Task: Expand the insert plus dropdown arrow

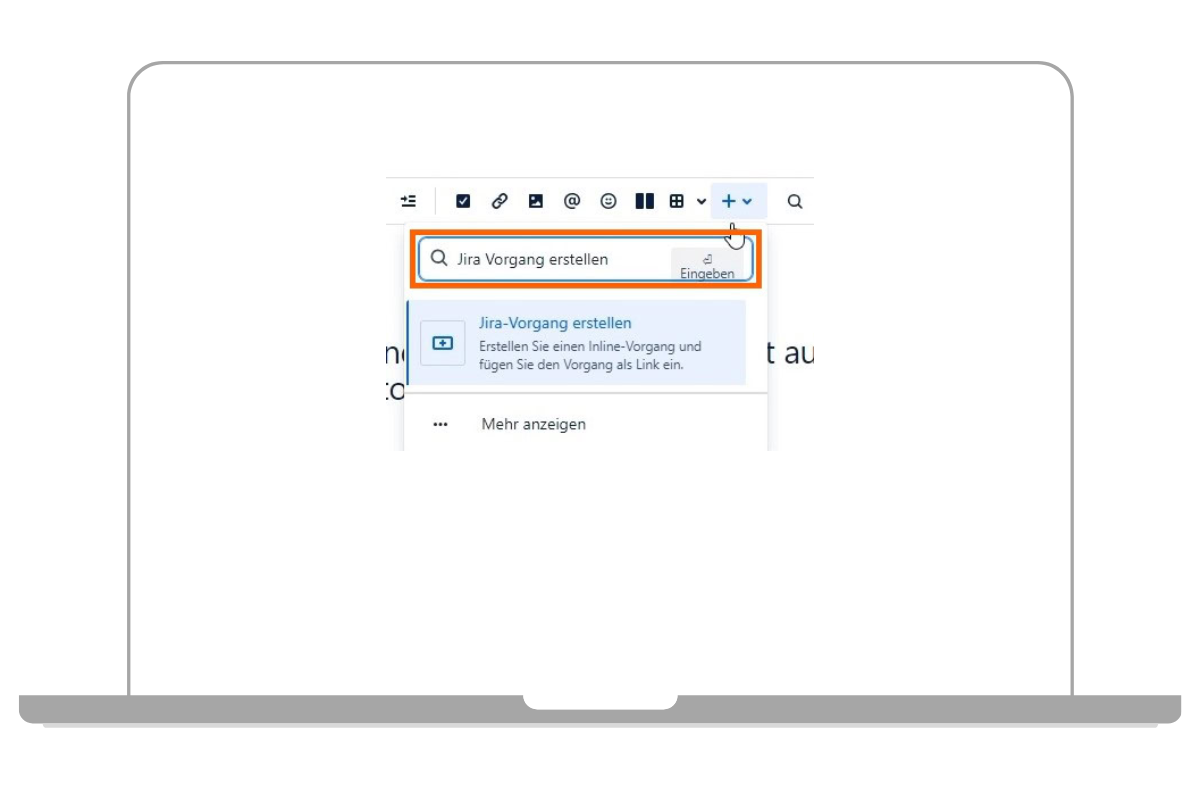Action: pyautogui.click(x=747, y=200)
